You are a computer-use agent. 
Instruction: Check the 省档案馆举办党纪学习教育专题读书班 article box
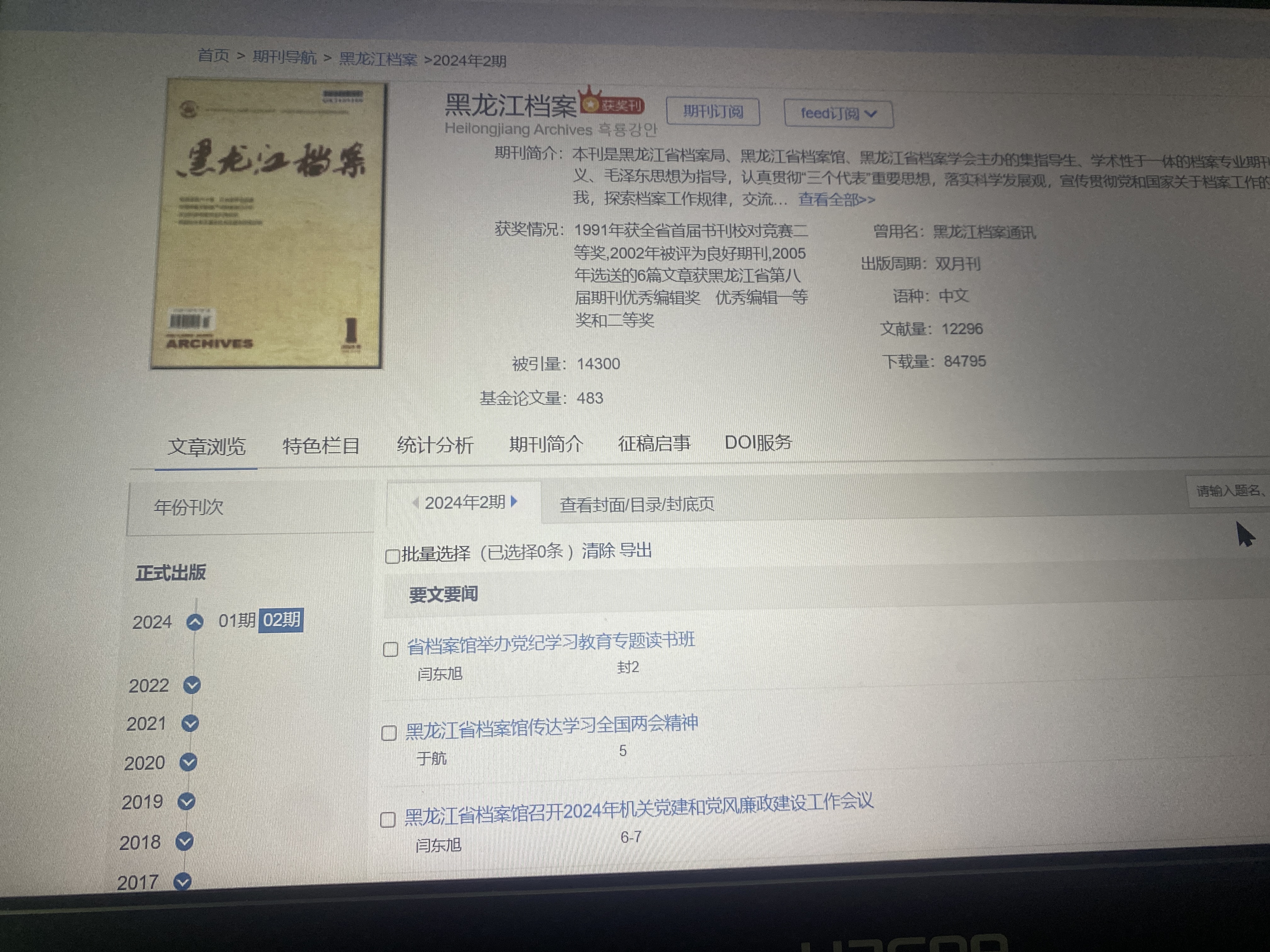pos(391,649)
